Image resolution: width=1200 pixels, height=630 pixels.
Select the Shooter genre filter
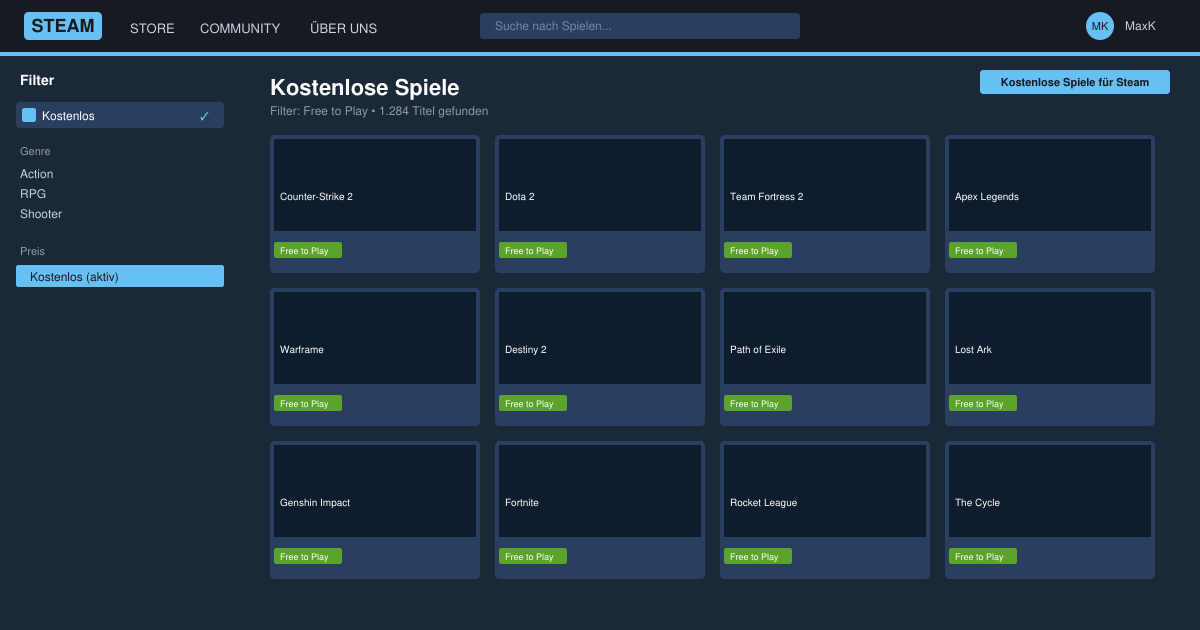(41, 214)
